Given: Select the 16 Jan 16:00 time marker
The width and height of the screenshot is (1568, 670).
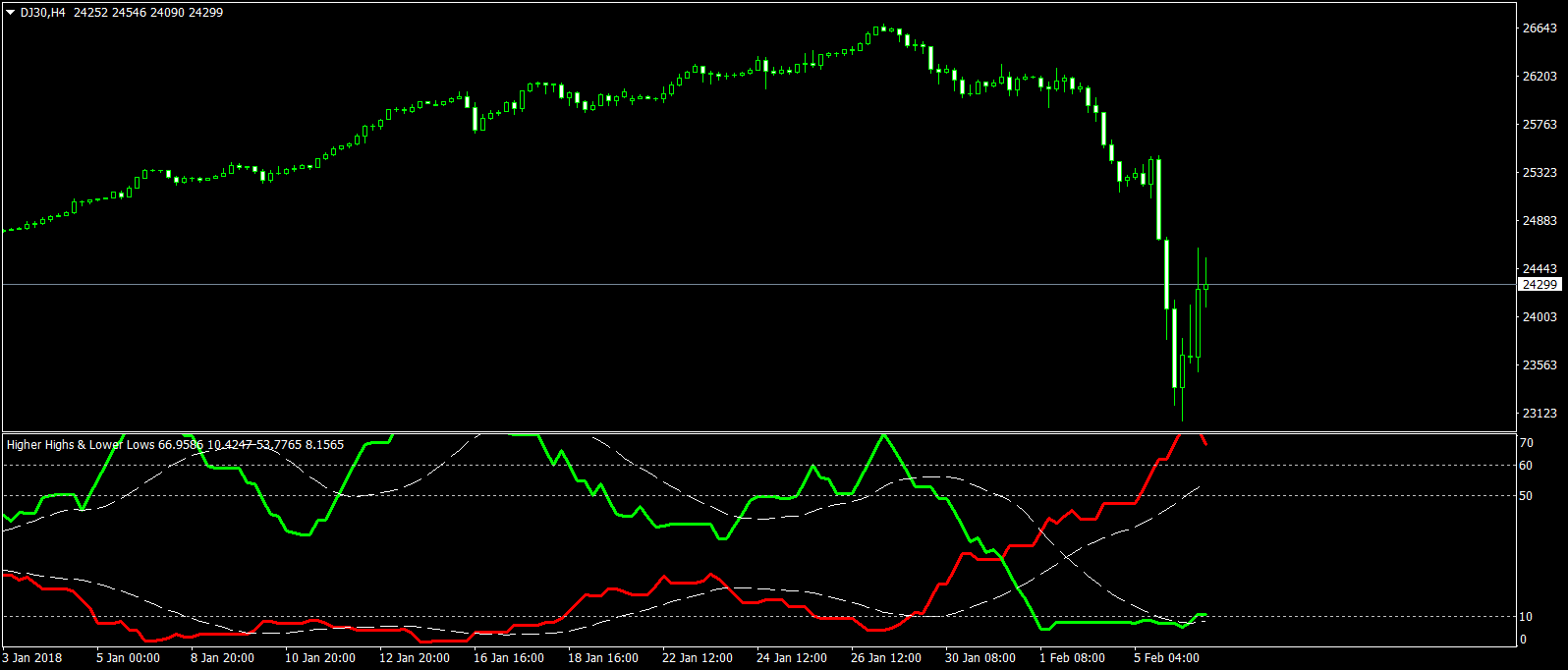Looking at the screenshot, I should (509, 658).
